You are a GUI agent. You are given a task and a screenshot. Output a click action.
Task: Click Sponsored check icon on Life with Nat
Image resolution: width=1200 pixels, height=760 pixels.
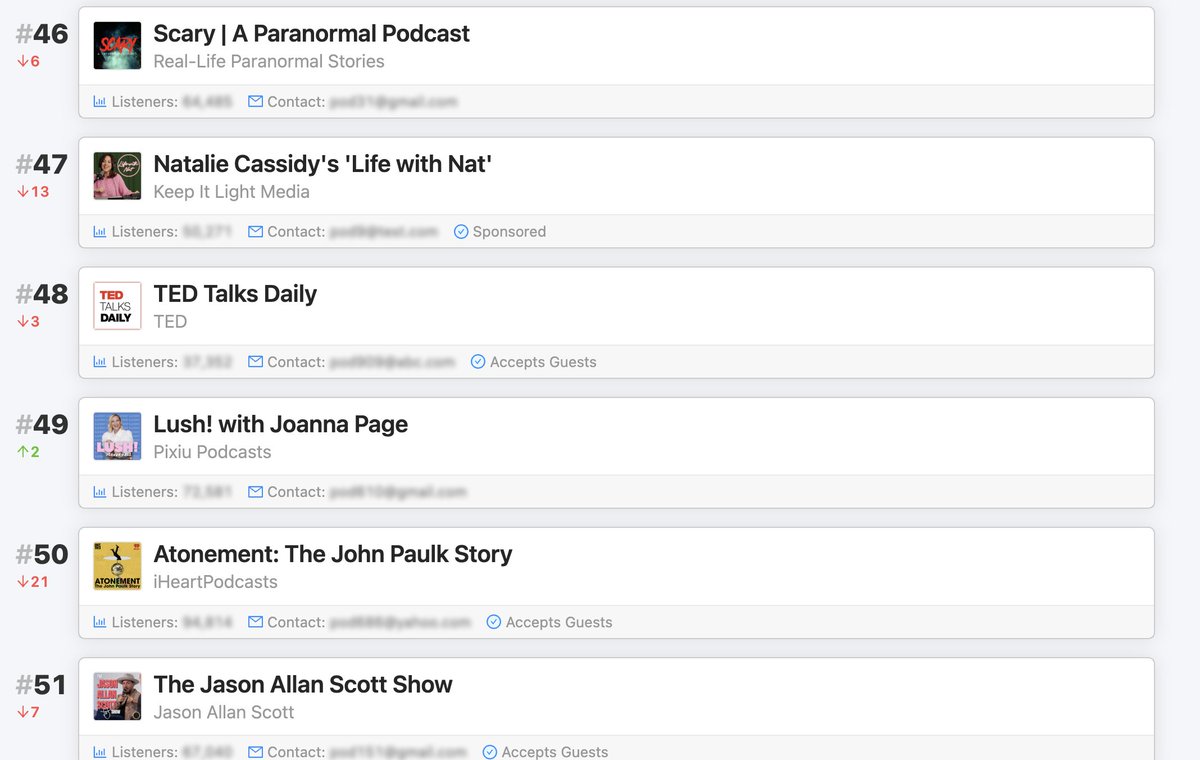[461, 231]
